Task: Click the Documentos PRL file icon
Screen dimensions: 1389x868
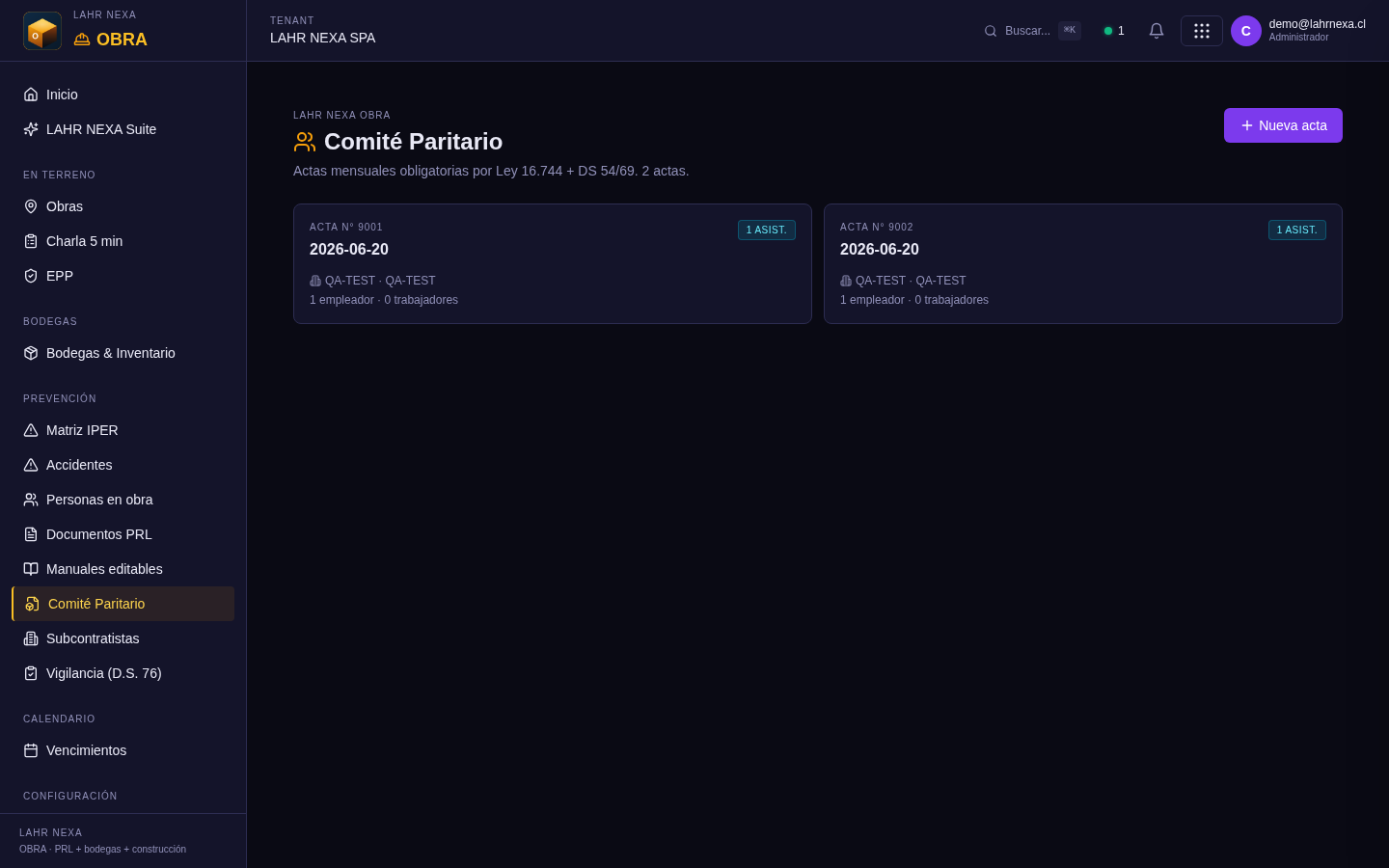Action: (31, 534)
